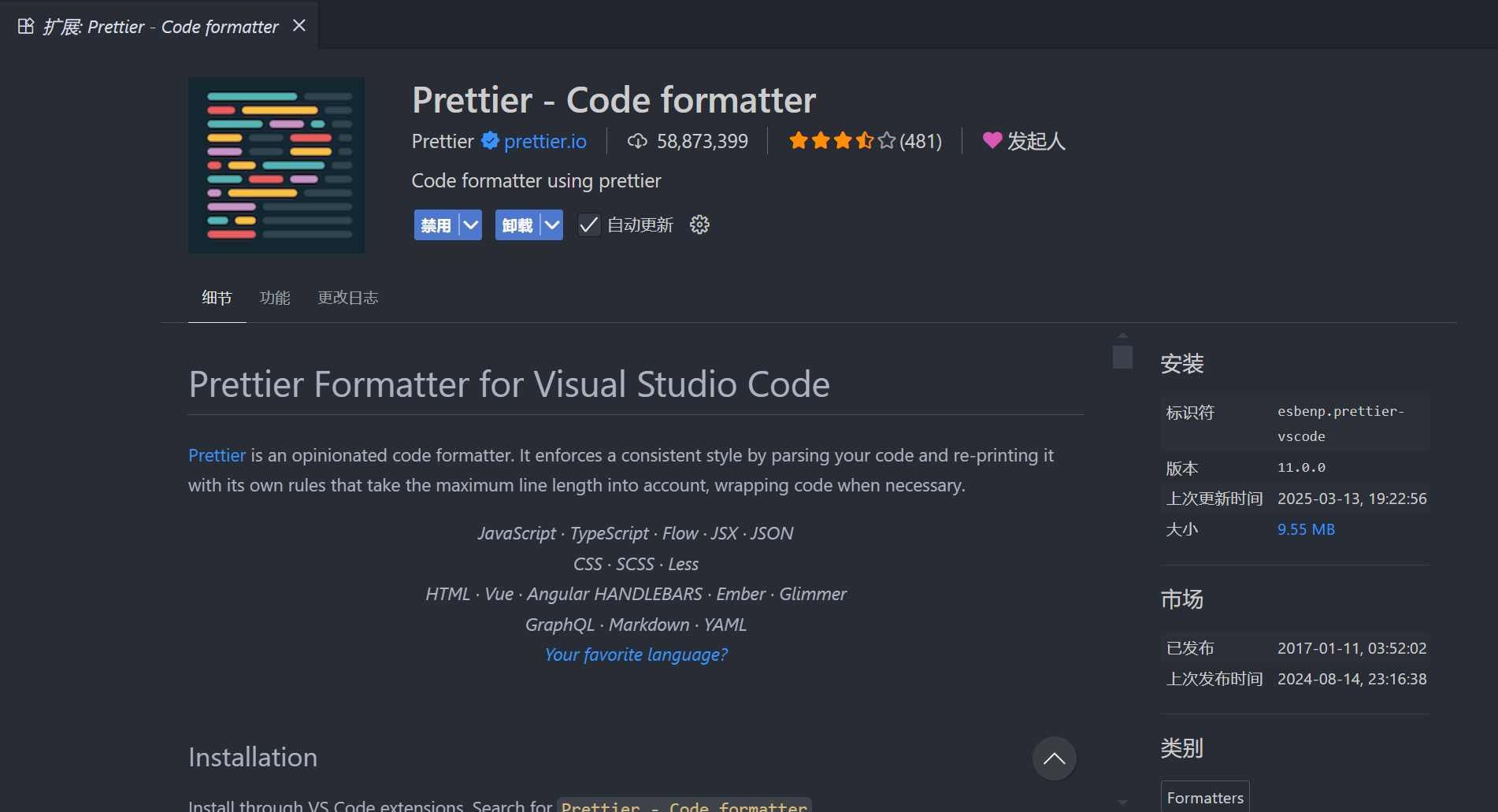Expand the 禁用 disable dropdown arrow
This screenshot has width=1498, height=812.
point(471,225)
